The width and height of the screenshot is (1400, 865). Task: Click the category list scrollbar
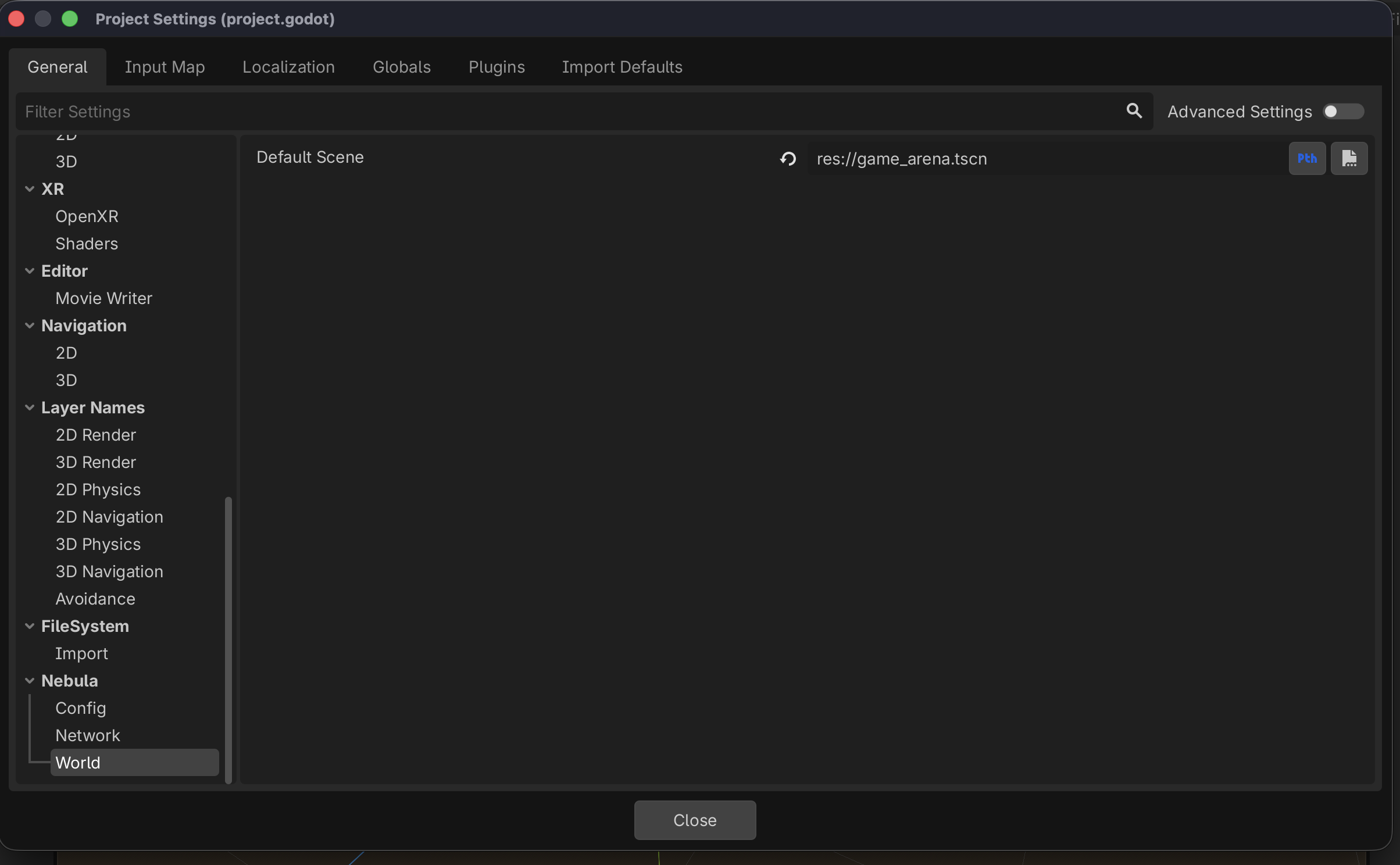point(228,639)
